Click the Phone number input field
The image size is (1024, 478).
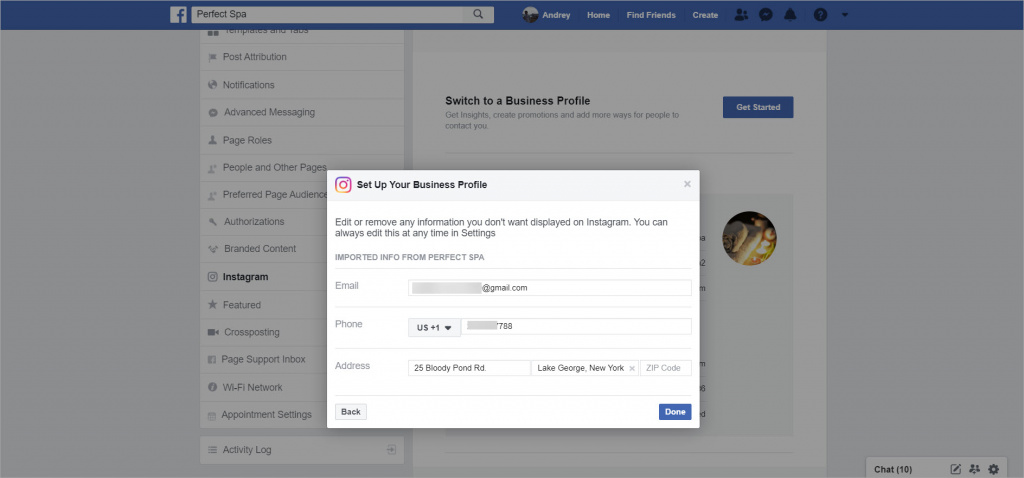pyautogui.click(x=576, y=327)
